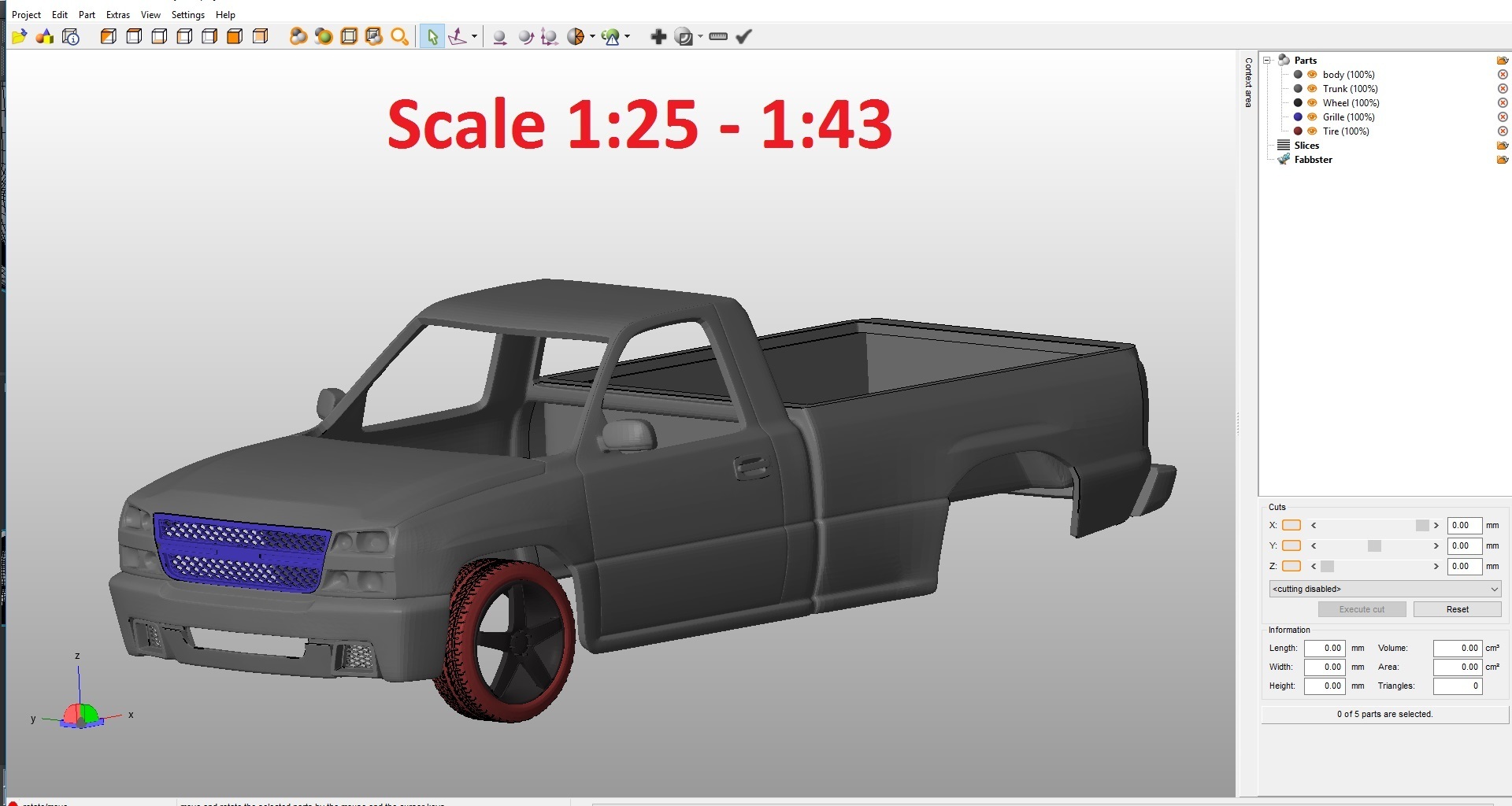Toggle the X cut checkbox
The width and height of the screenshot is (1512, 806).
(1291, 525)
